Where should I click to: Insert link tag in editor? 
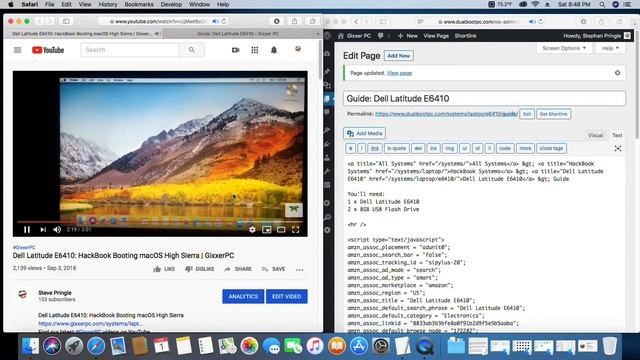pyautogui.click(x=375, y=149)
